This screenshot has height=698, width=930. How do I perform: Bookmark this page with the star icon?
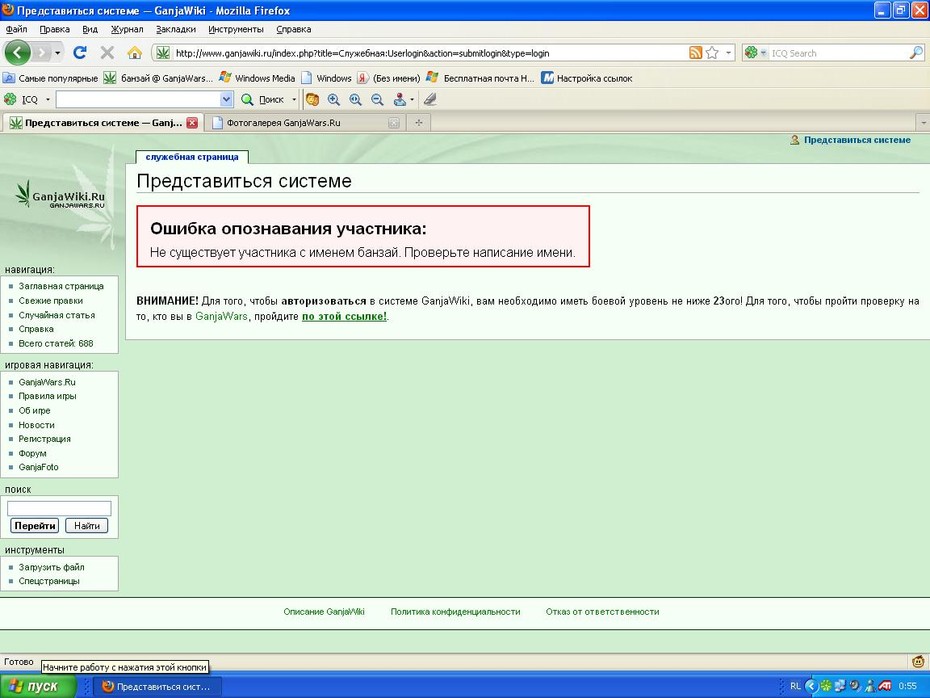(712, 53)
